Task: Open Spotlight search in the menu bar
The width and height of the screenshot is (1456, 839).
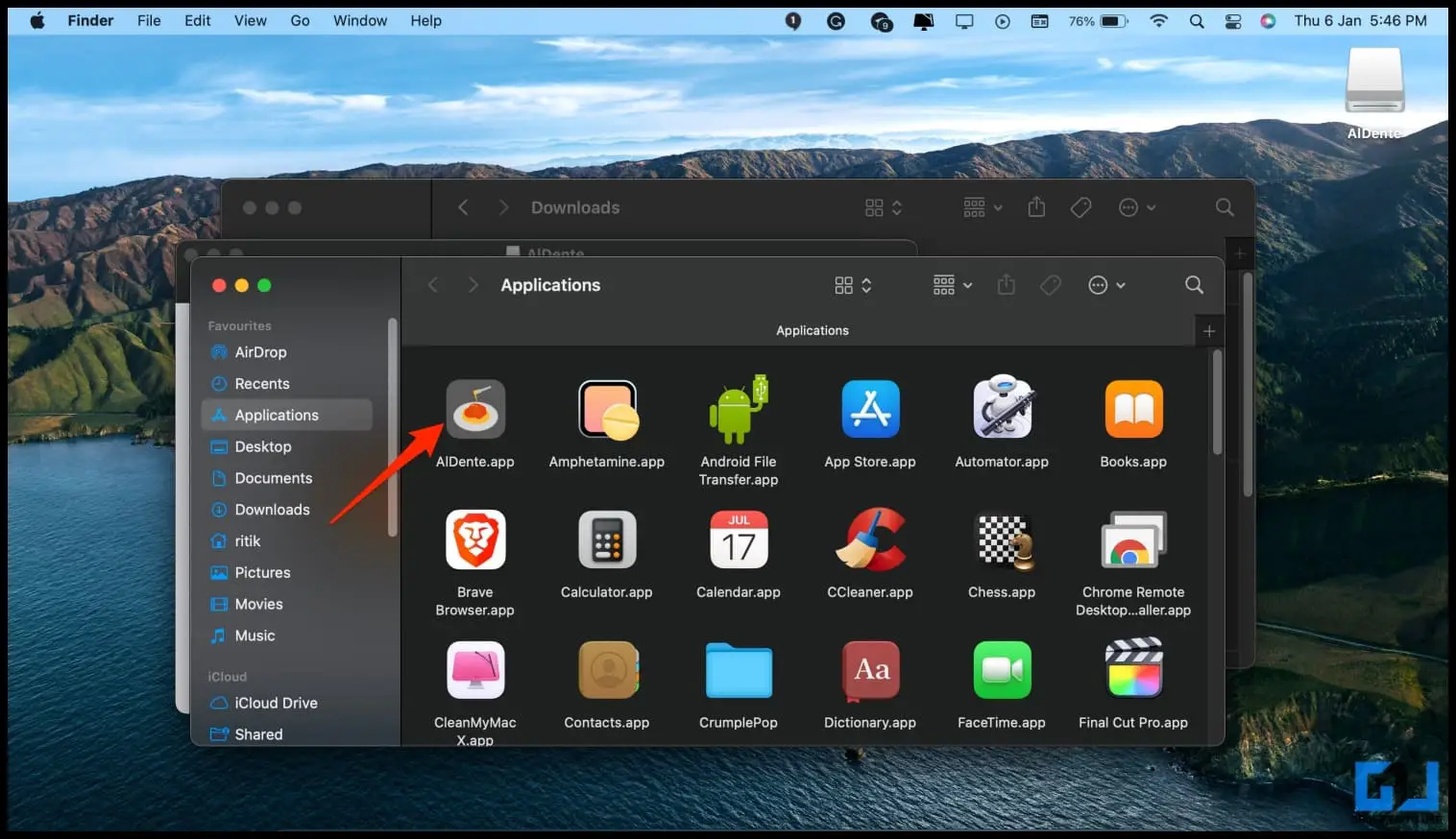Action: pyautogui.click(x=1197, y=20)
